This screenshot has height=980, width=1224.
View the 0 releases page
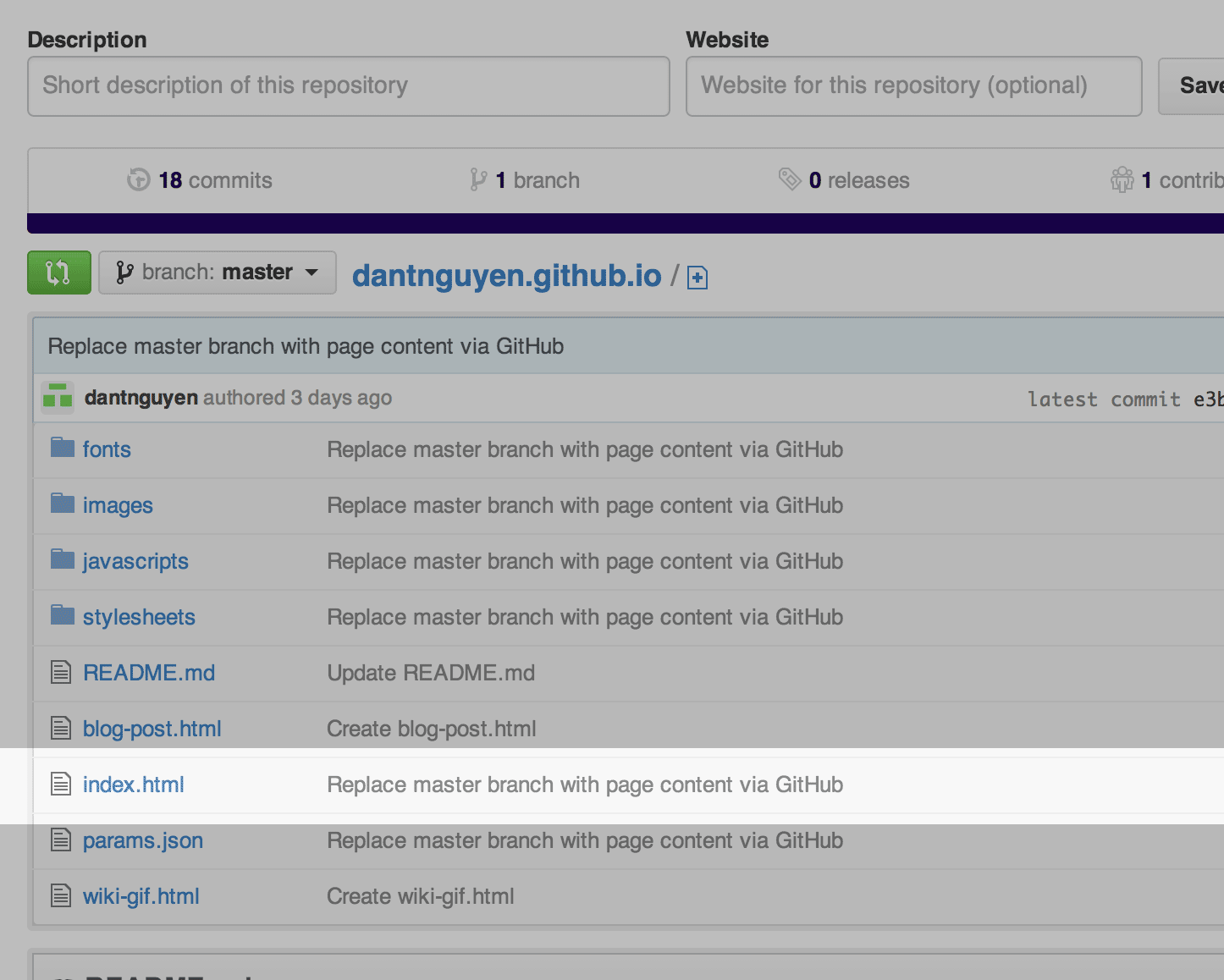(x=859, y=180)
